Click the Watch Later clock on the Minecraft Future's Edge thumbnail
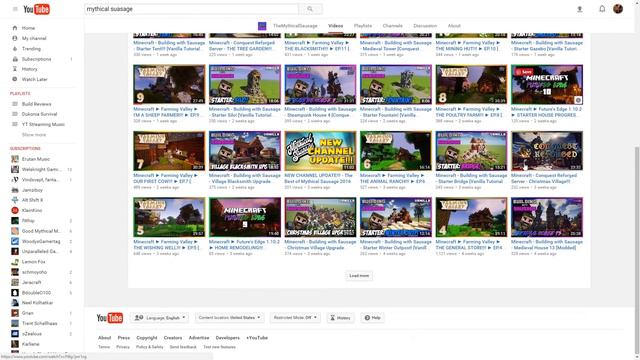This screenshot has height=360, width=640. [578, 100]
